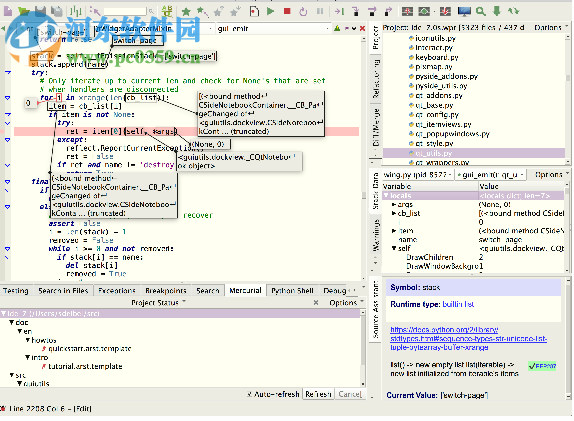This screenshot has height=421, width=574.
Task: Click the green star with pencil bookmark icon
Action: (x=202, y=12)
